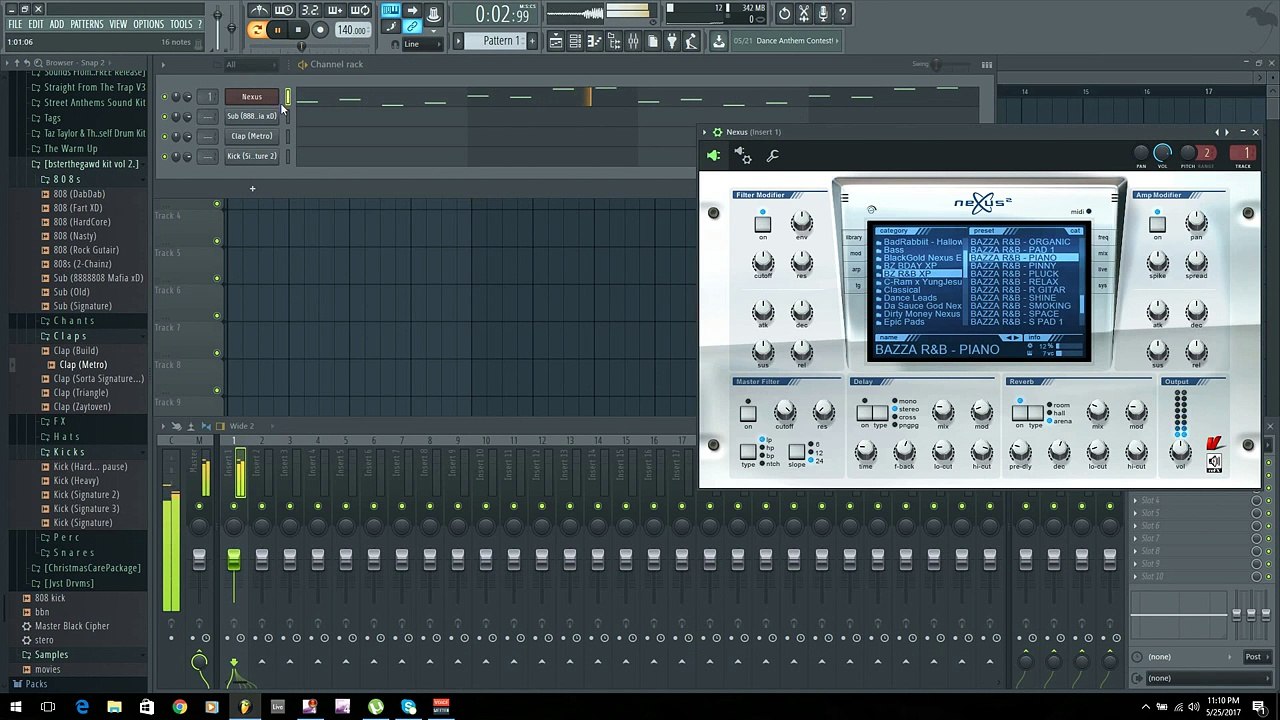Viewport: 1280px width, 720px height.
Task: Open Google Chrome from the taskbar
Action: pos(179,707)
